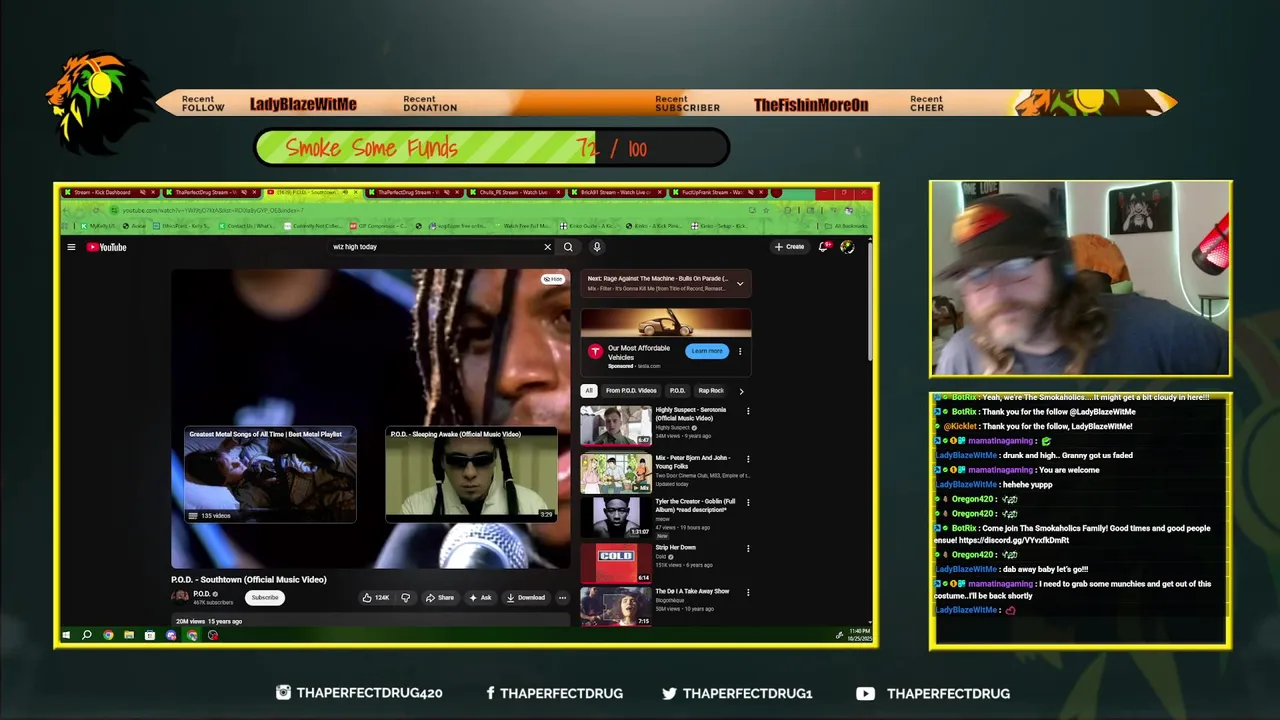This screenshot has height=720, width=1280.
Task: Open three-dot menu for Highly Suspect video
Action: pos(748,411)
